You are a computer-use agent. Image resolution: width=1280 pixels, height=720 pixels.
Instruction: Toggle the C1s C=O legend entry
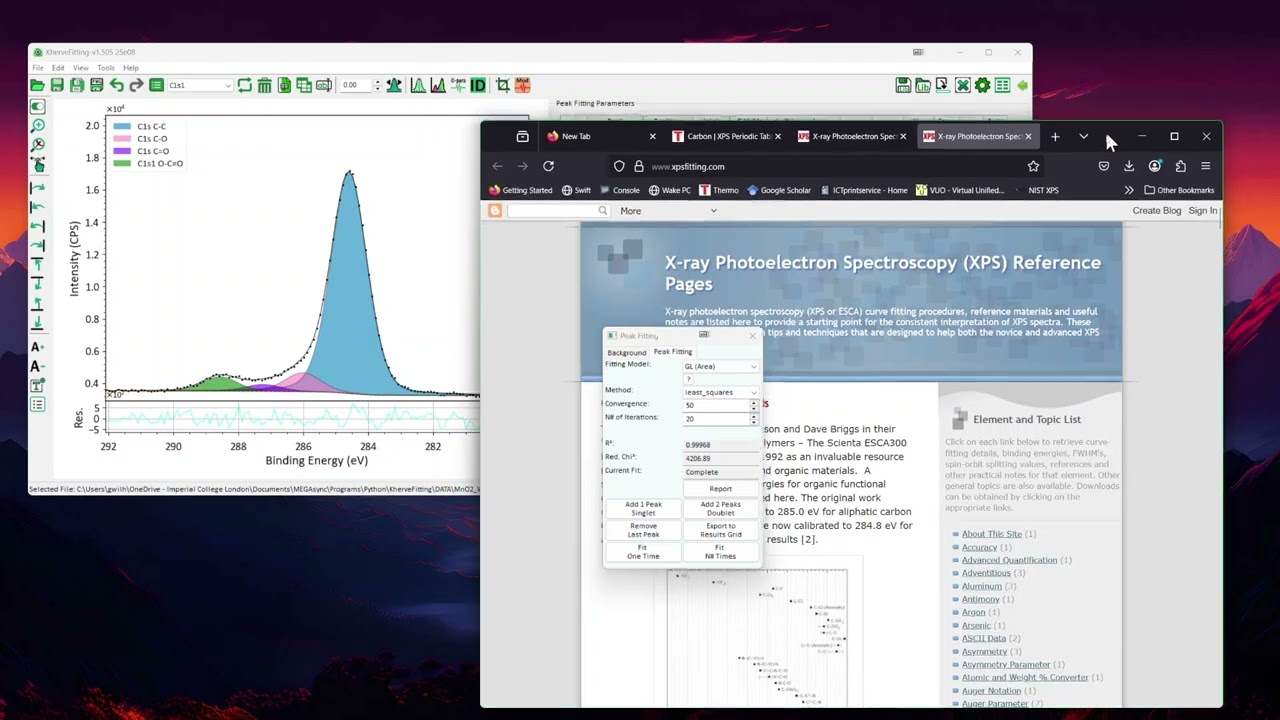(x=141, y=151)
